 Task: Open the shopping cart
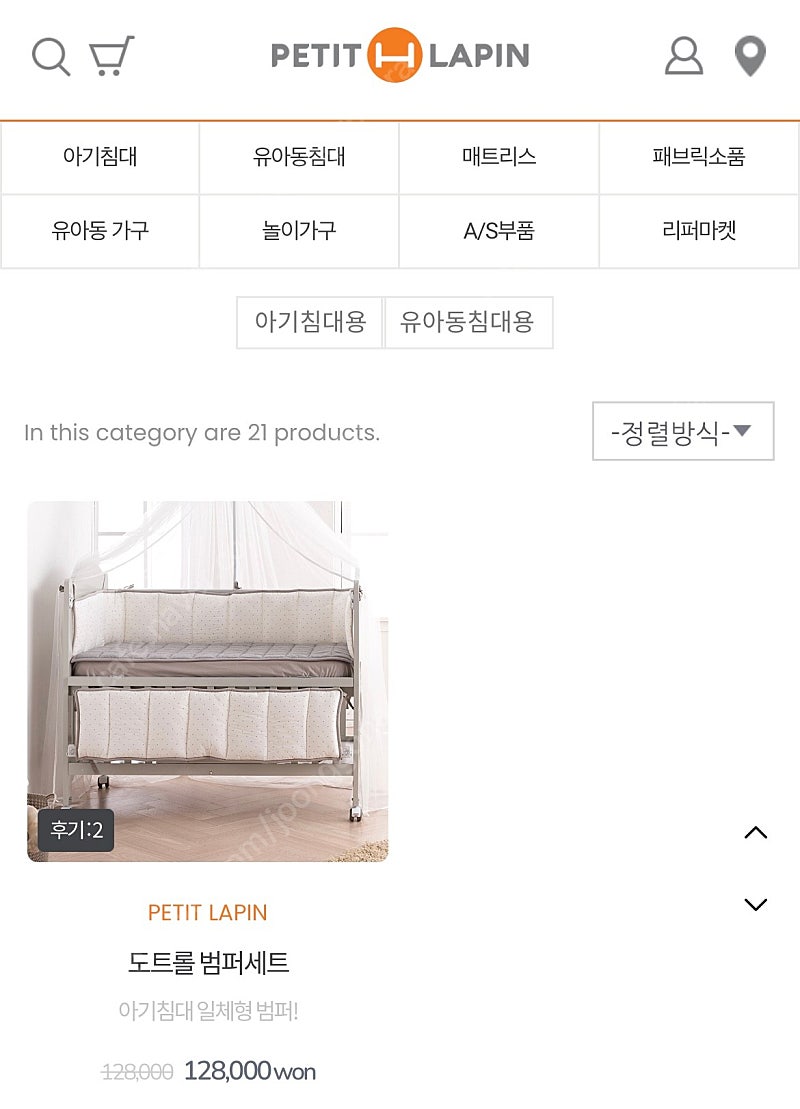pyautogui.click(x=111, y=56)
